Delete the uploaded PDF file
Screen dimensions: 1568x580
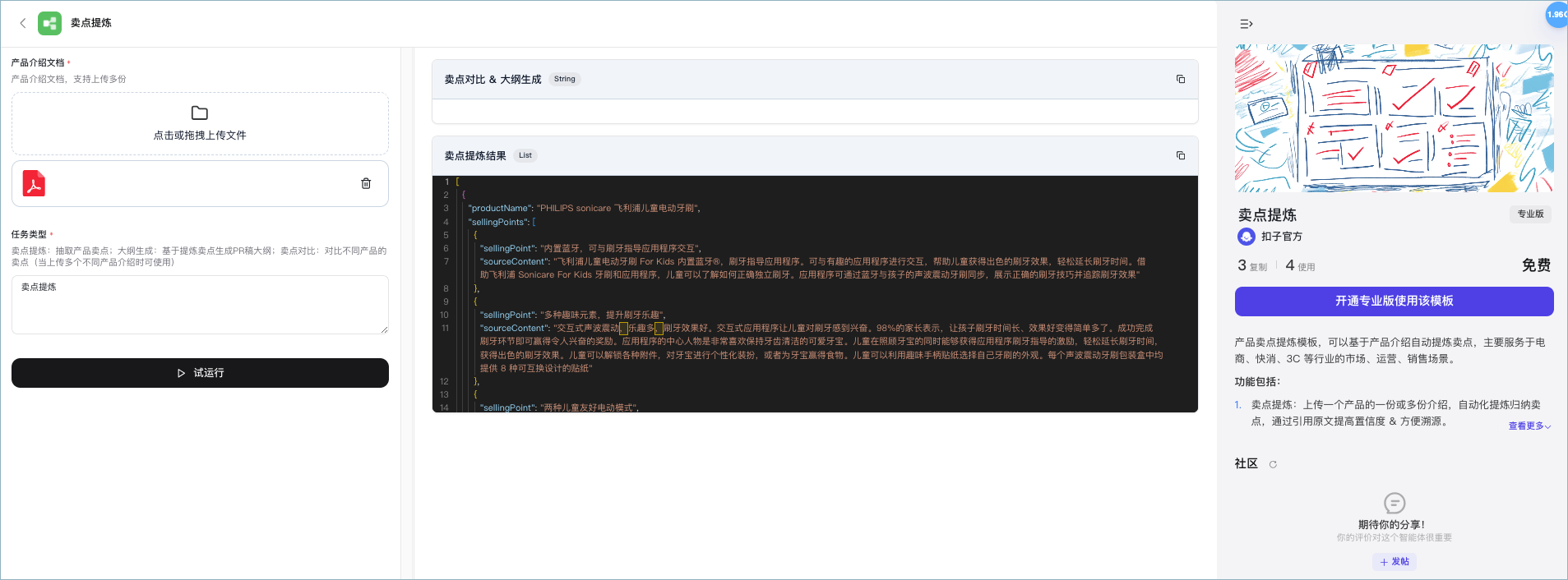[x=366, y=183]
